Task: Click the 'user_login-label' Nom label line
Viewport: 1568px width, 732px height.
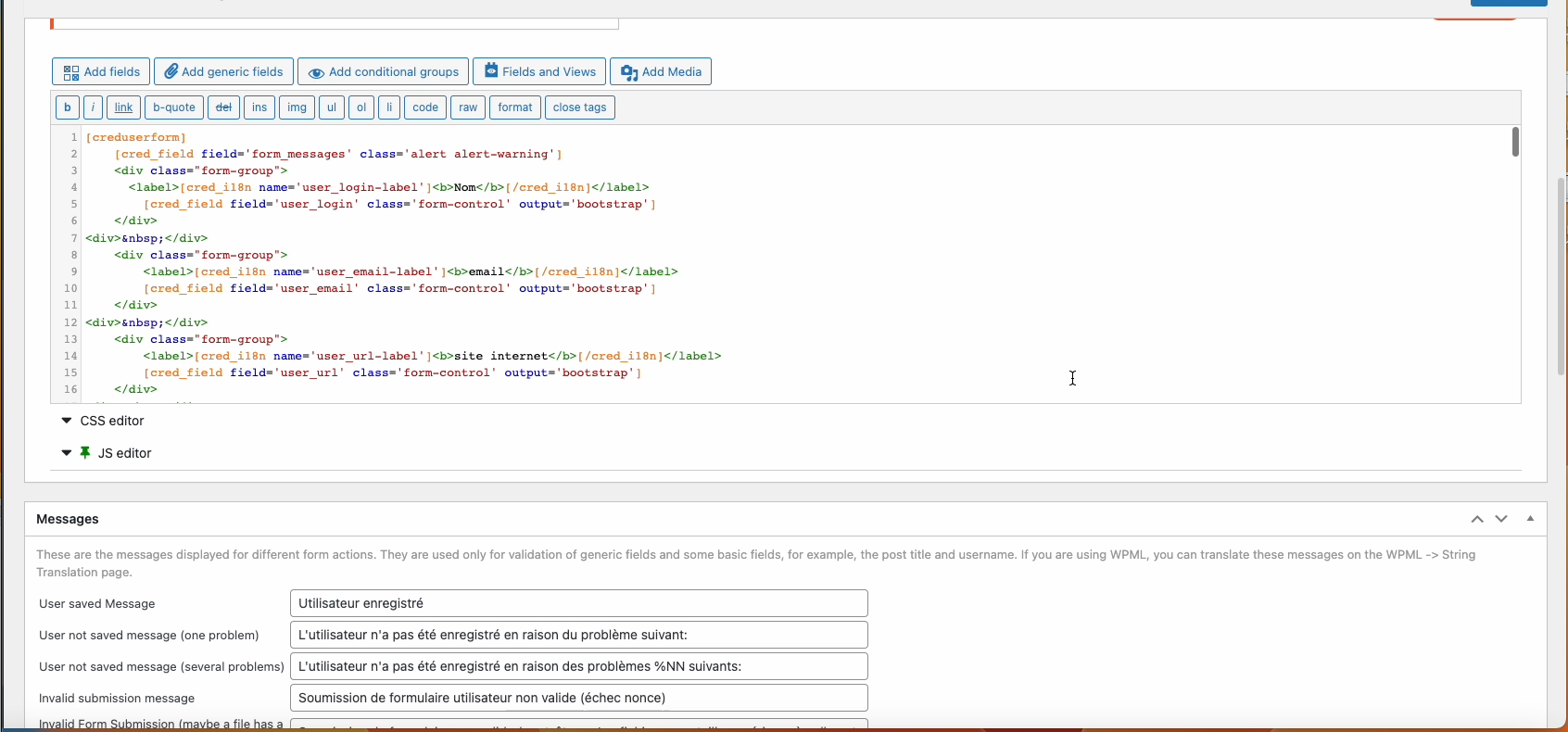Action: tap(389, 187)
